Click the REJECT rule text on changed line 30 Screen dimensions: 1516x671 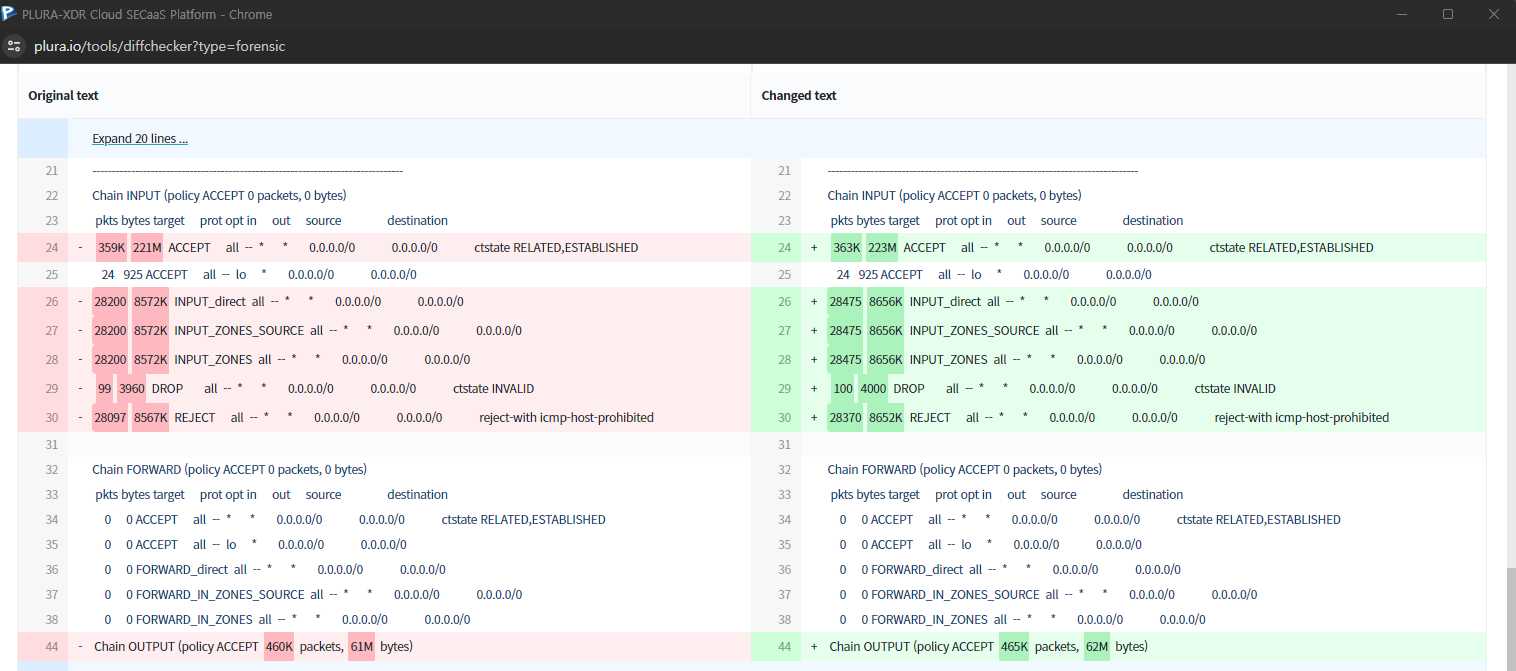pyautogui.click(x=930, y=418)
